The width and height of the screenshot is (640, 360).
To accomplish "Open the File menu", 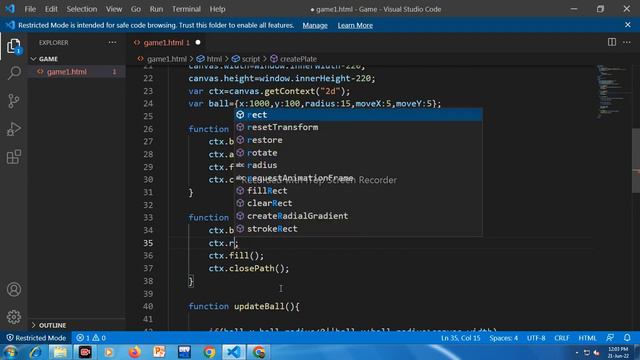I will tap(30, 9).
